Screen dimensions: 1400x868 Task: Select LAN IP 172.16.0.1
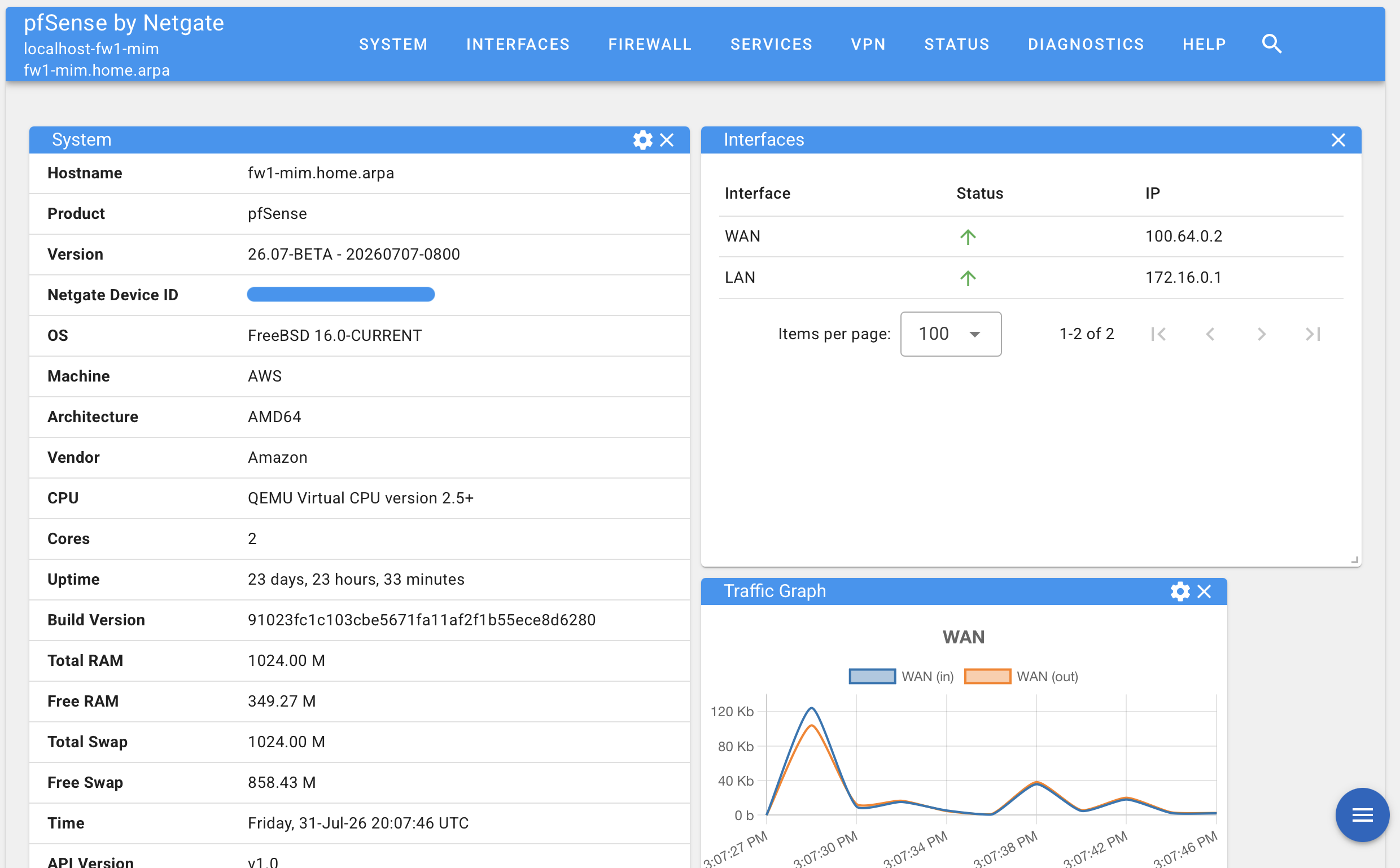(1183, 278)
